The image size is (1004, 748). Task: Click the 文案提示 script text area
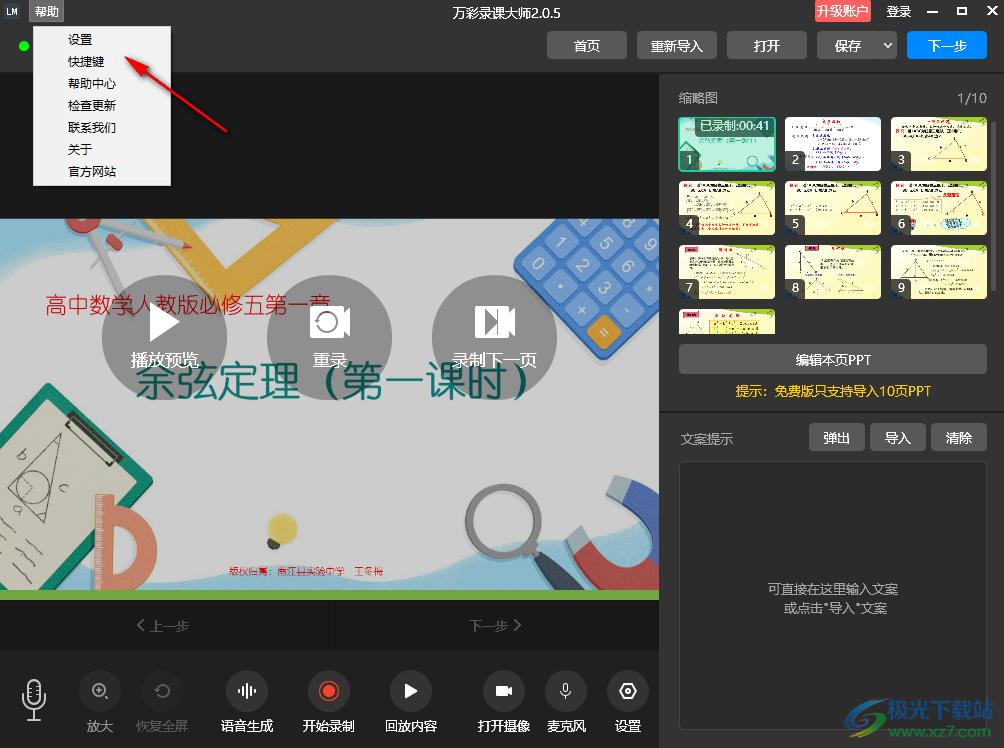832,595
